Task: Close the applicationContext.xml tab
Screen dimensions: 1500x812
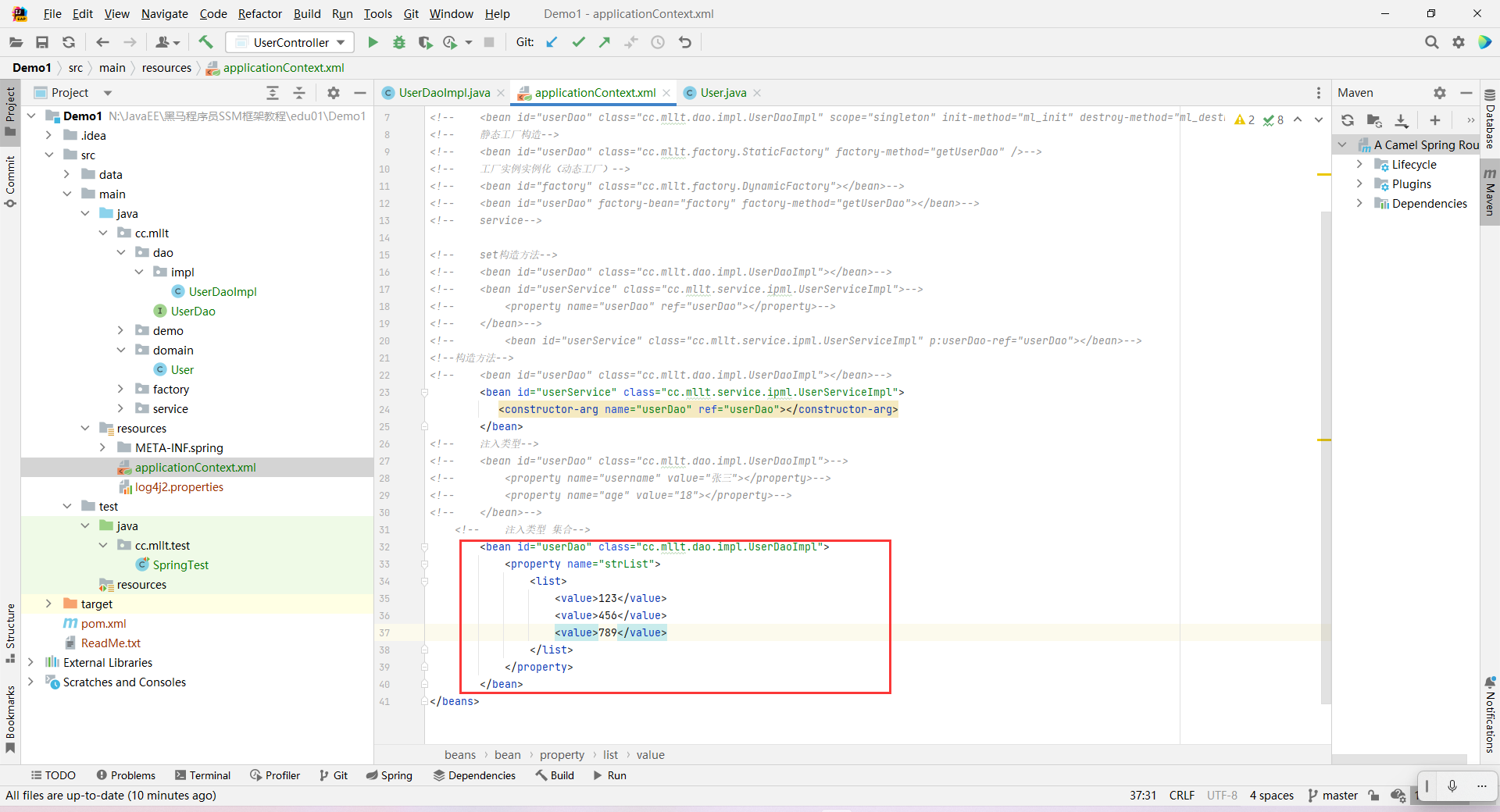Action: tap(666, 93)
